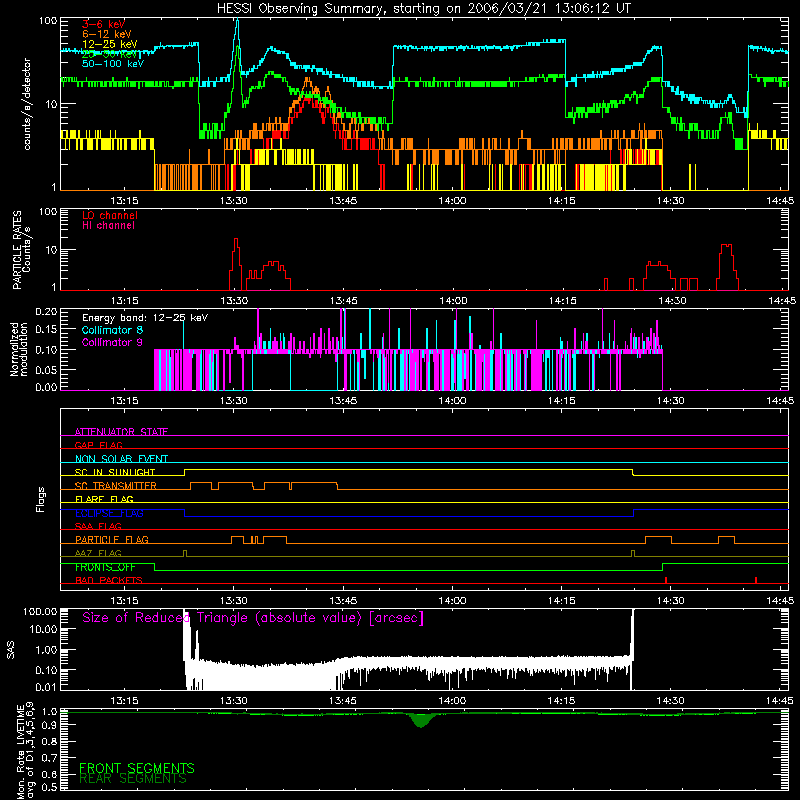This screenshot has height=800, width=800.
Task: Click the PARTICLE_FLAG pulse after 14:30
Action: coord(727,540)
